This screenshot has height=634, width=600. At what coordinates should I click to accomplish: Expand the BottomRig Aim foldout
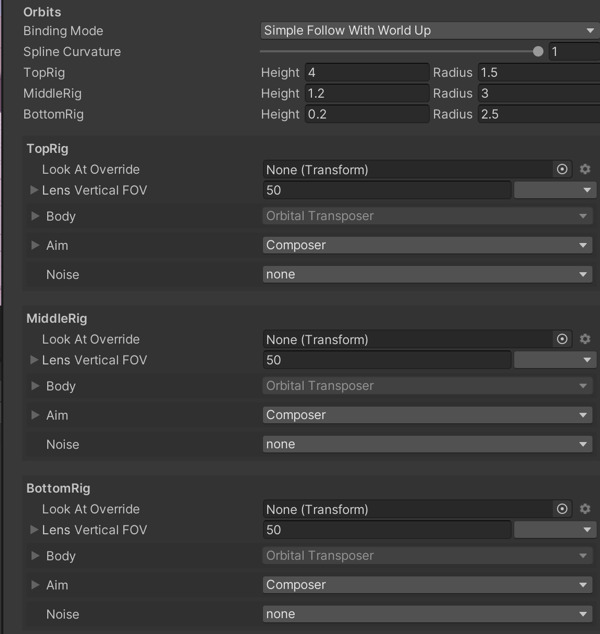pos(36,585)
